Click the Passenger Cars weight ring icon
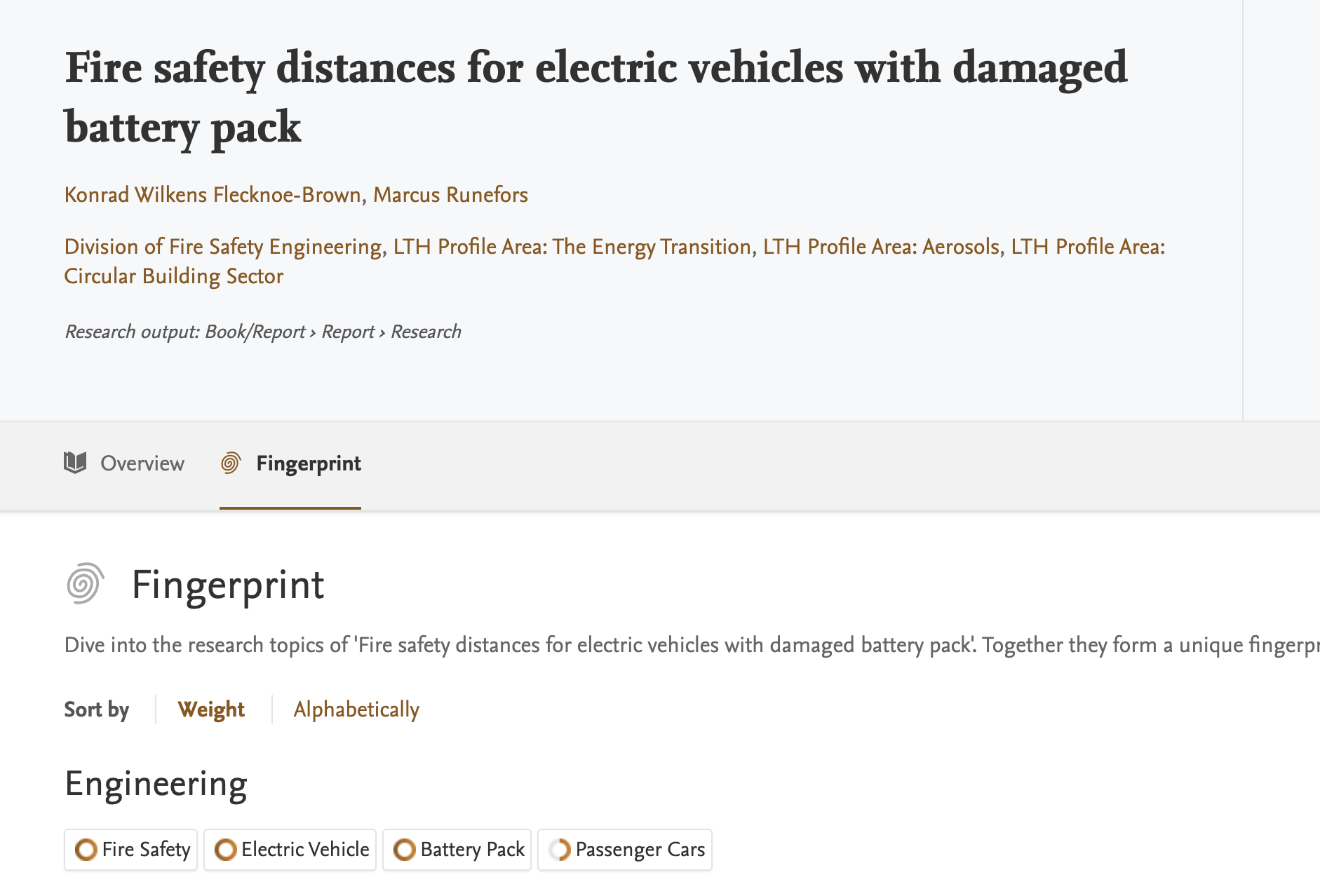The height and width of the screenshot is (896, 1320). pyautogui.click(x=560, y=850)
